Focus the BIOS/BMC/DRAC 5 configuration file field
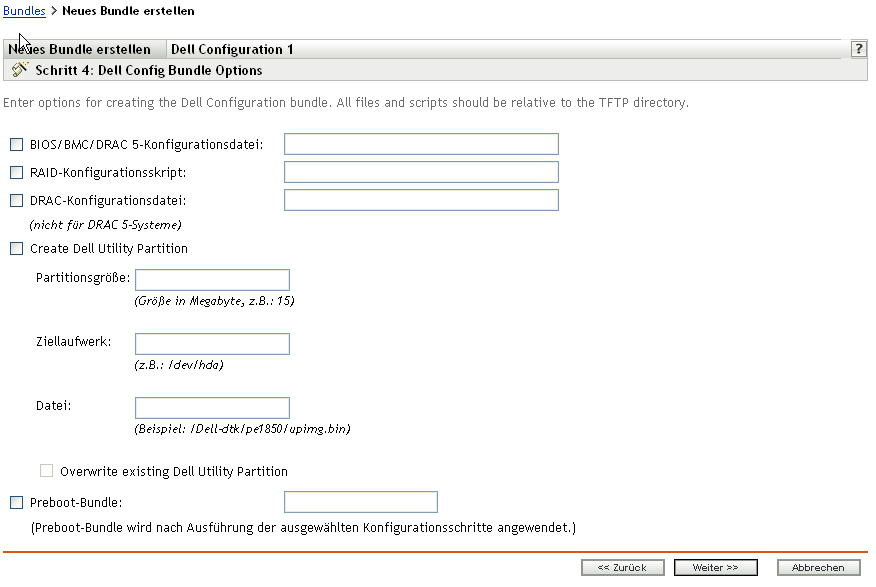Viewport: 876px width, 587px height. pos(421,144)
